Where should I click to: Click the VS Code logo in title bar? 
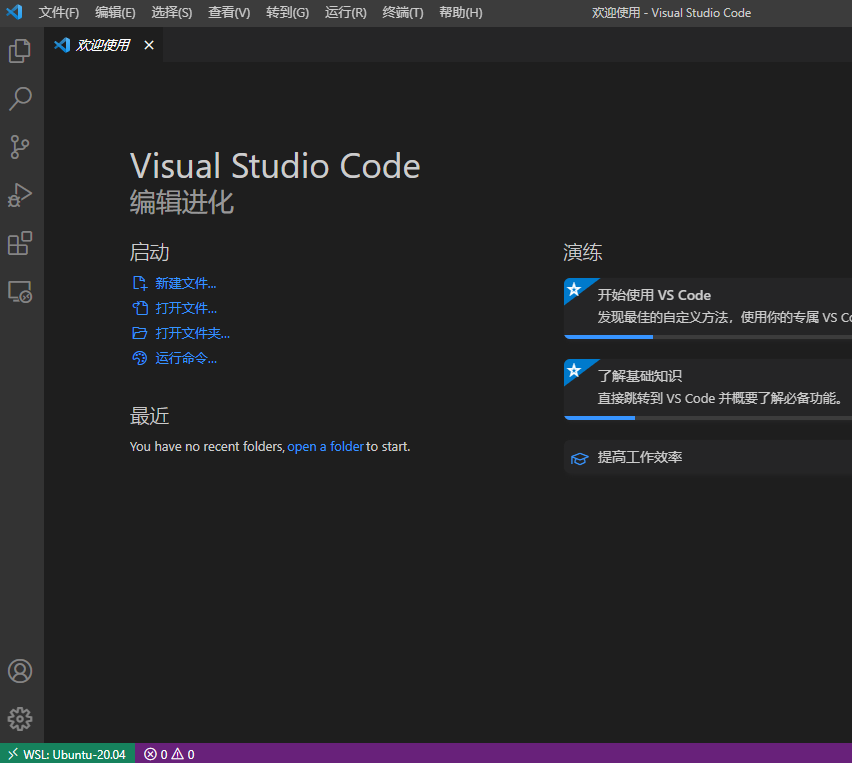coord(15,12)
